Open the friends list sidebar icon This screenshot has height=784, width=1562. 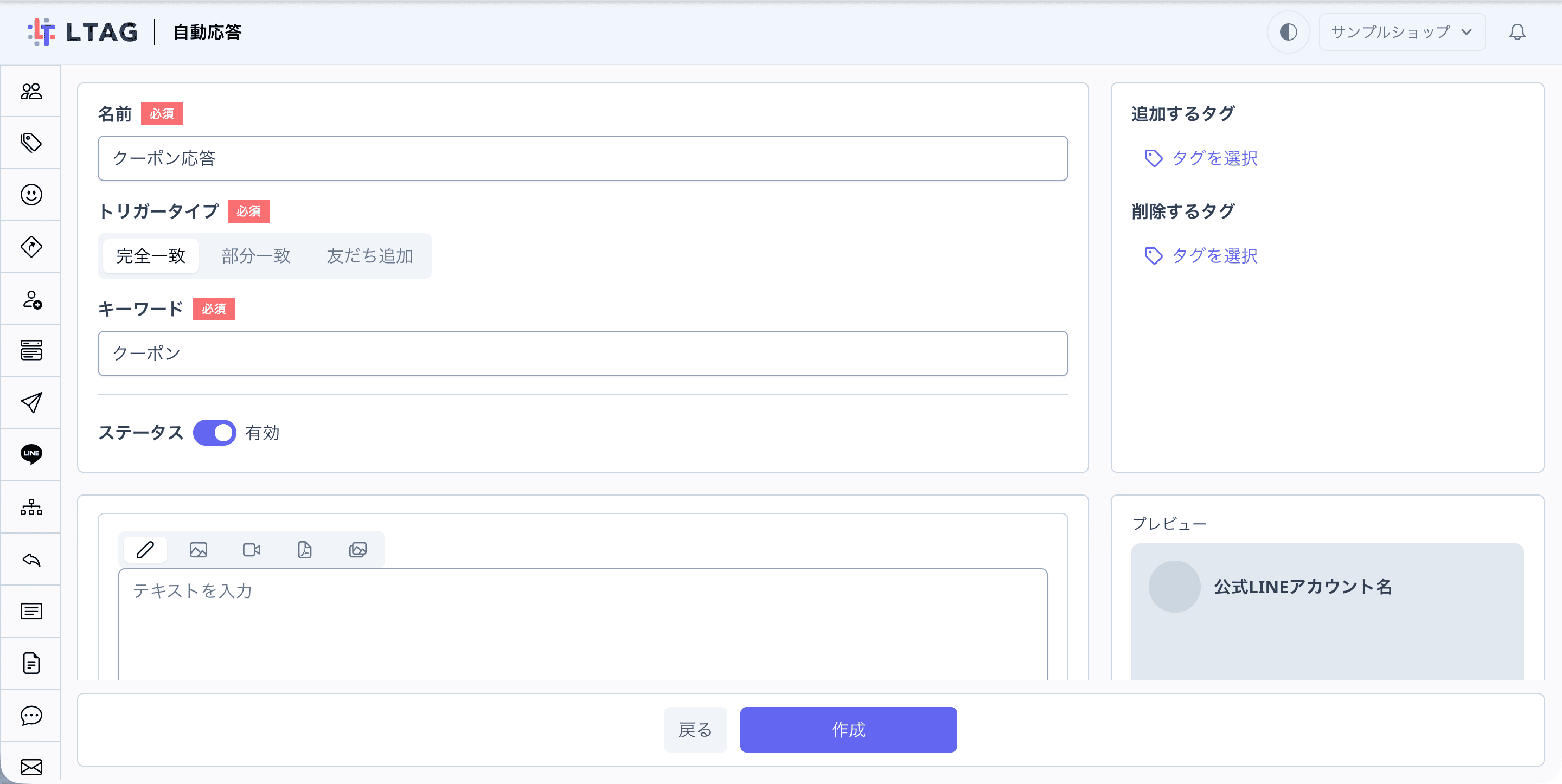pyautogui.click(x=31, y=91)
